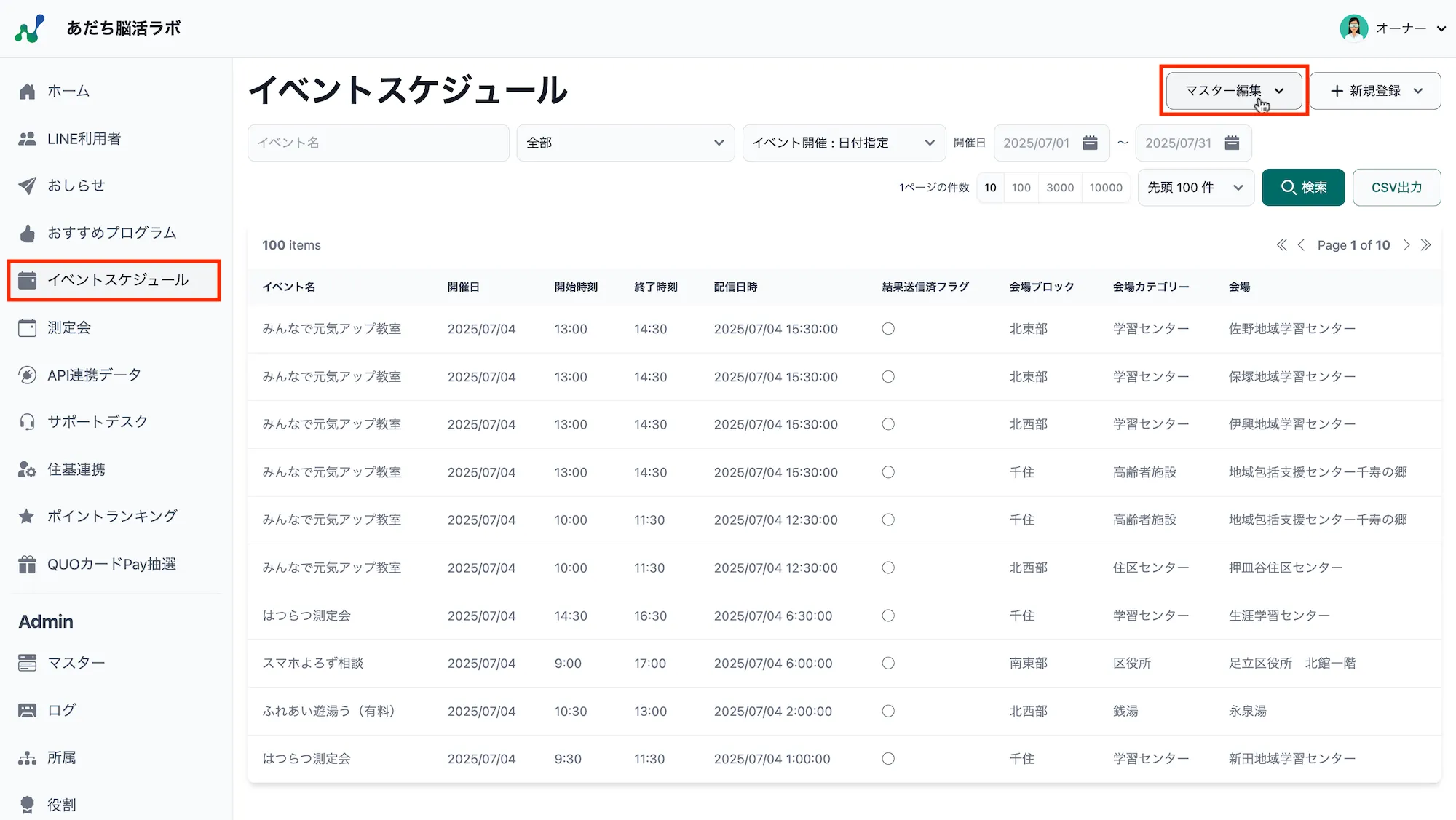Toggle 結果送信済フラグ on the スマホよろず相談 row
The width and height of the screenshot is (1456, 820).
click(x=887, y=663)
